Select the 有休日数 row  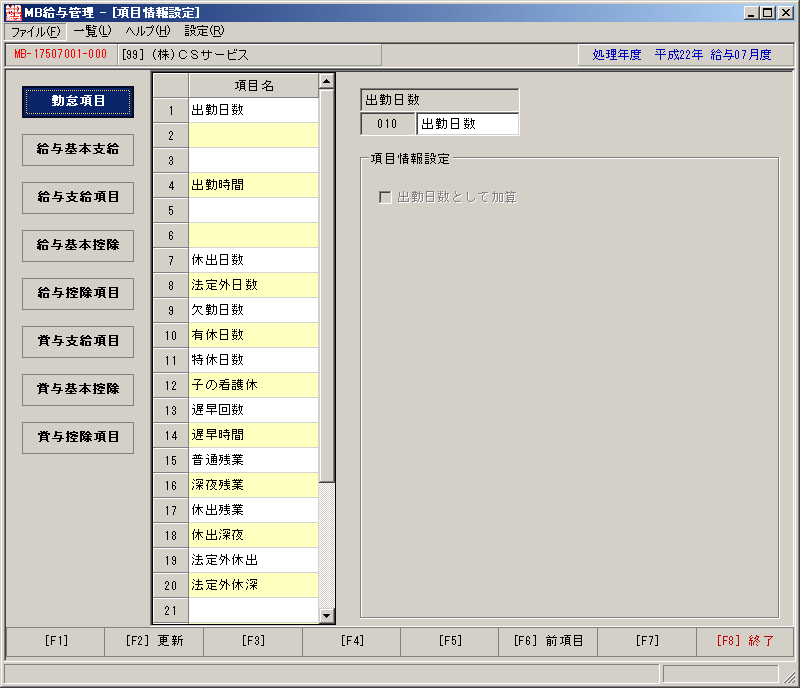254,335
